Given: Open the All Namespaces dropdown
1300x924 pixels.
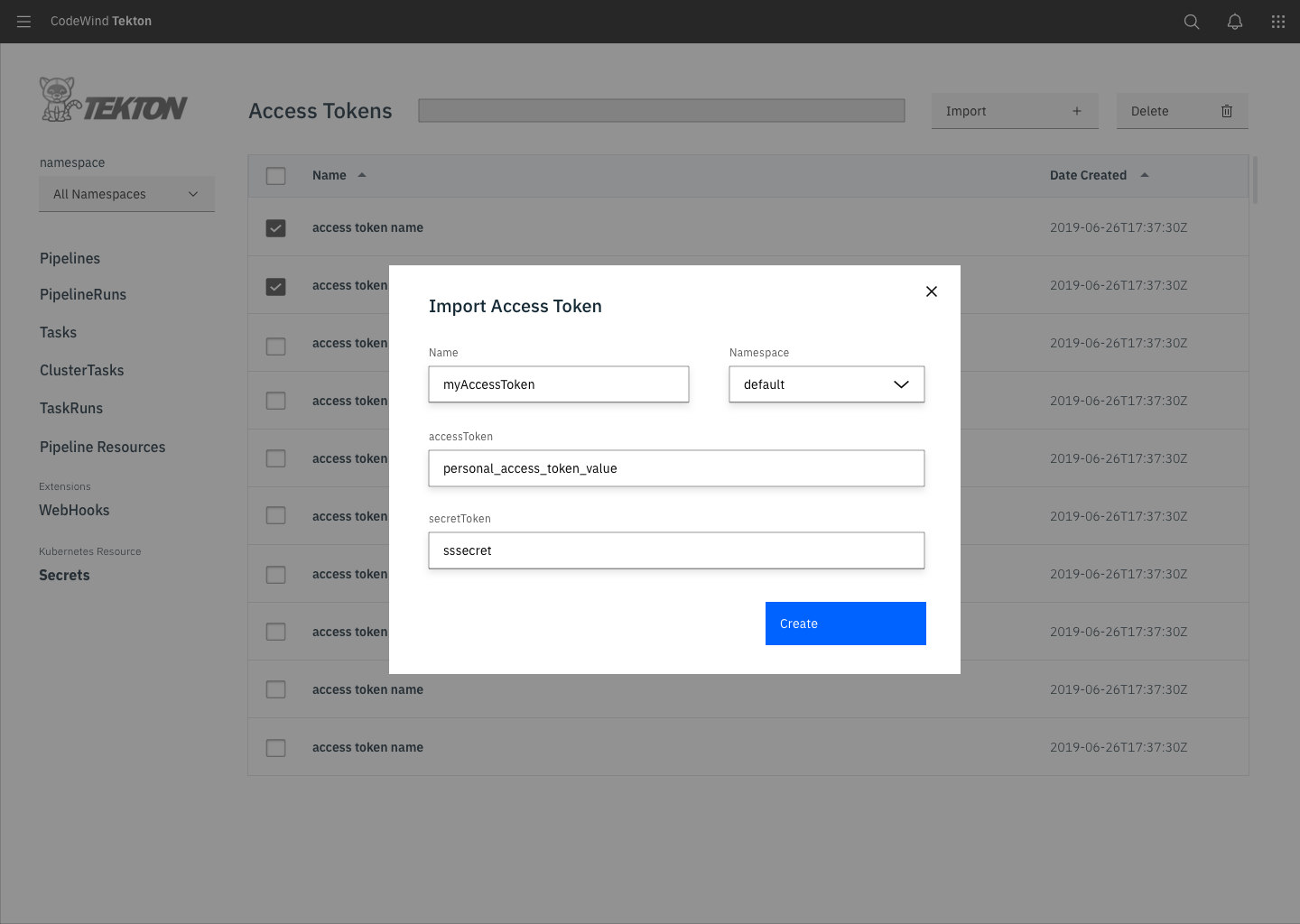Looking at the screenshot, I should point(126,193).
